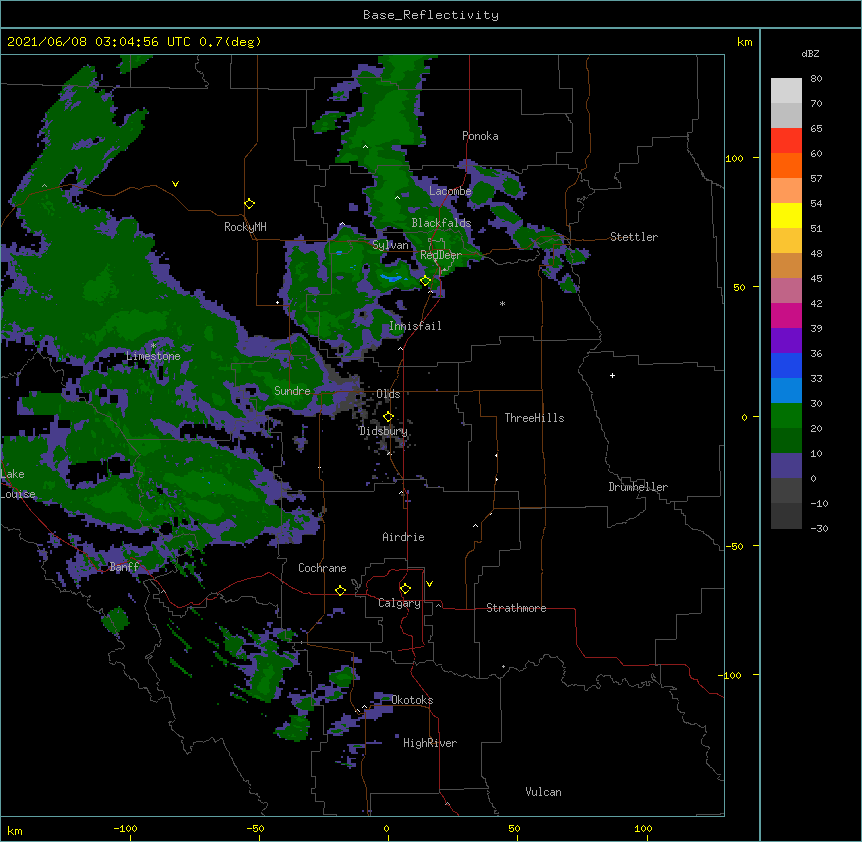Click the Limestone label
The width and height of the screenshot is (862, 842).
[x=153, y=356]
